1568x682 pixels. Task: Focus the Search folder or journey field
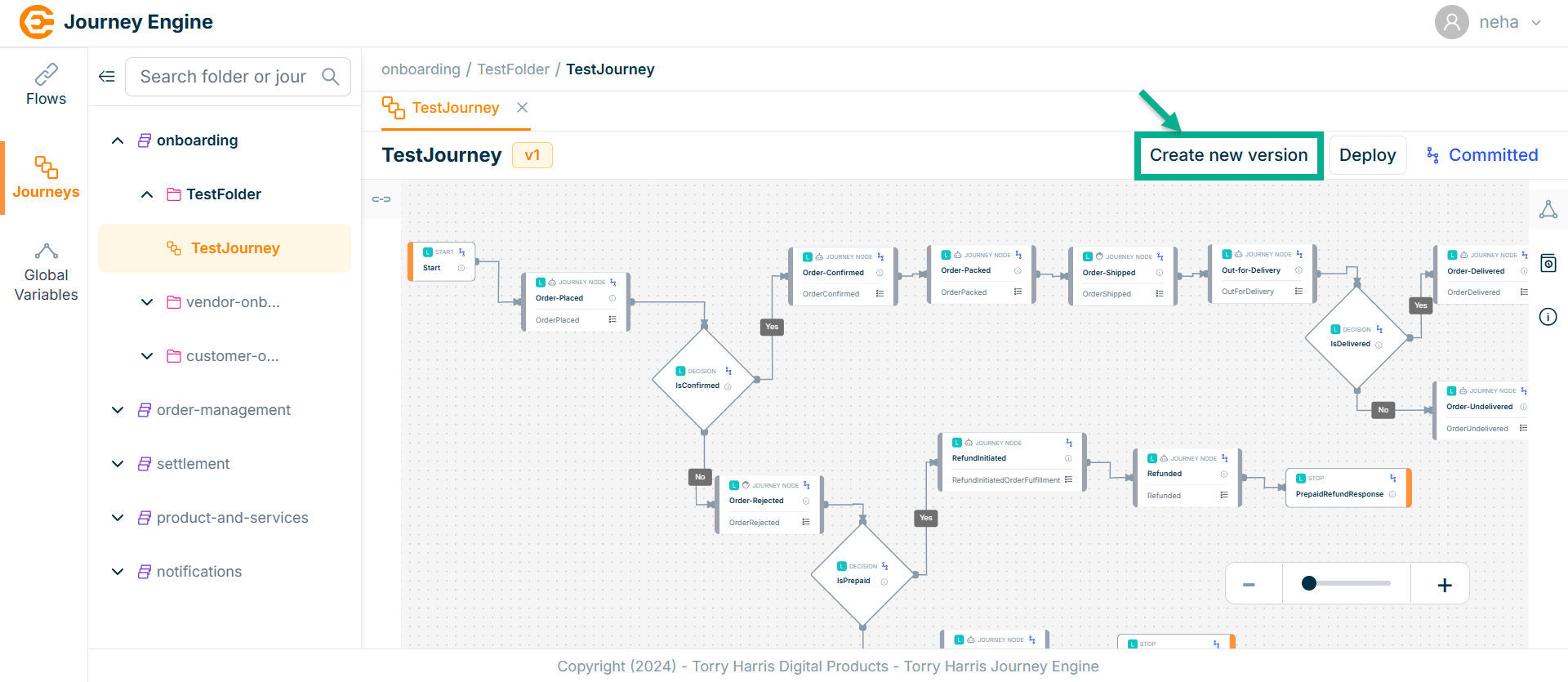(225, 77)
